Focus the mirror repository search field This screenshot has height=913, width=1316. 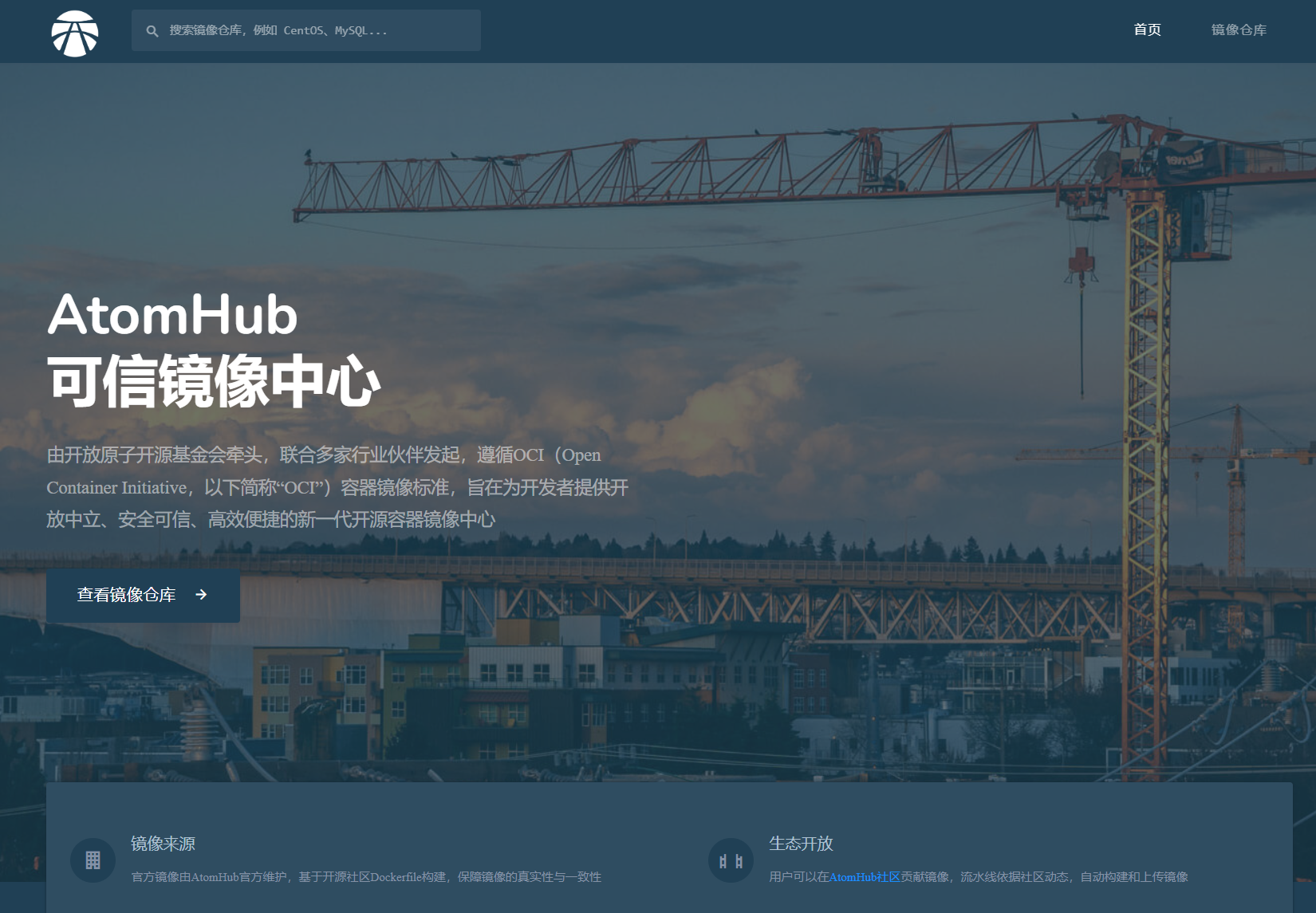click(306, 30)
